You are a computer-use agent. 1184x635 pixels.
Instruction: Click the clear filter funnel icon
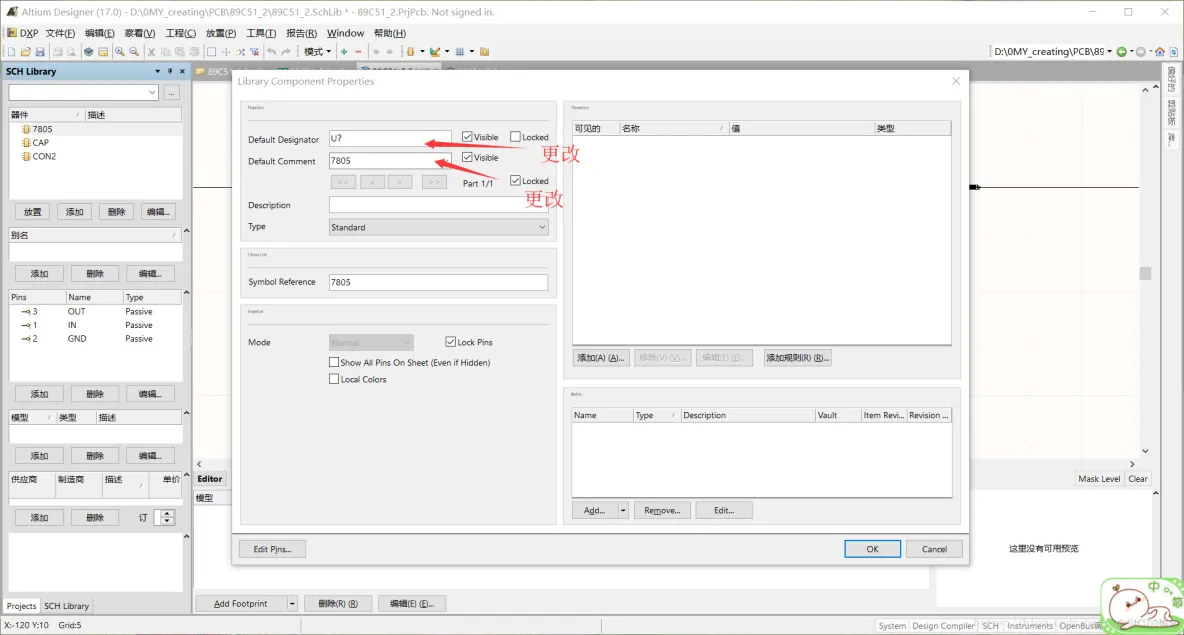coord(254,52)
